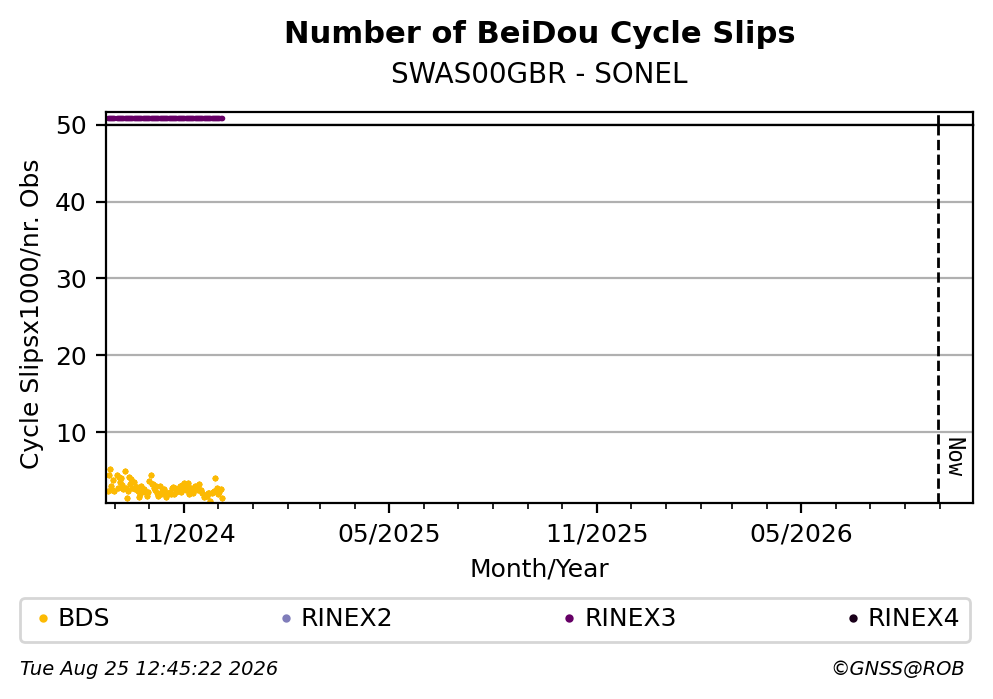993x699 pixels.
Task: Select the RINEX3 legend label
Action: 630,618
